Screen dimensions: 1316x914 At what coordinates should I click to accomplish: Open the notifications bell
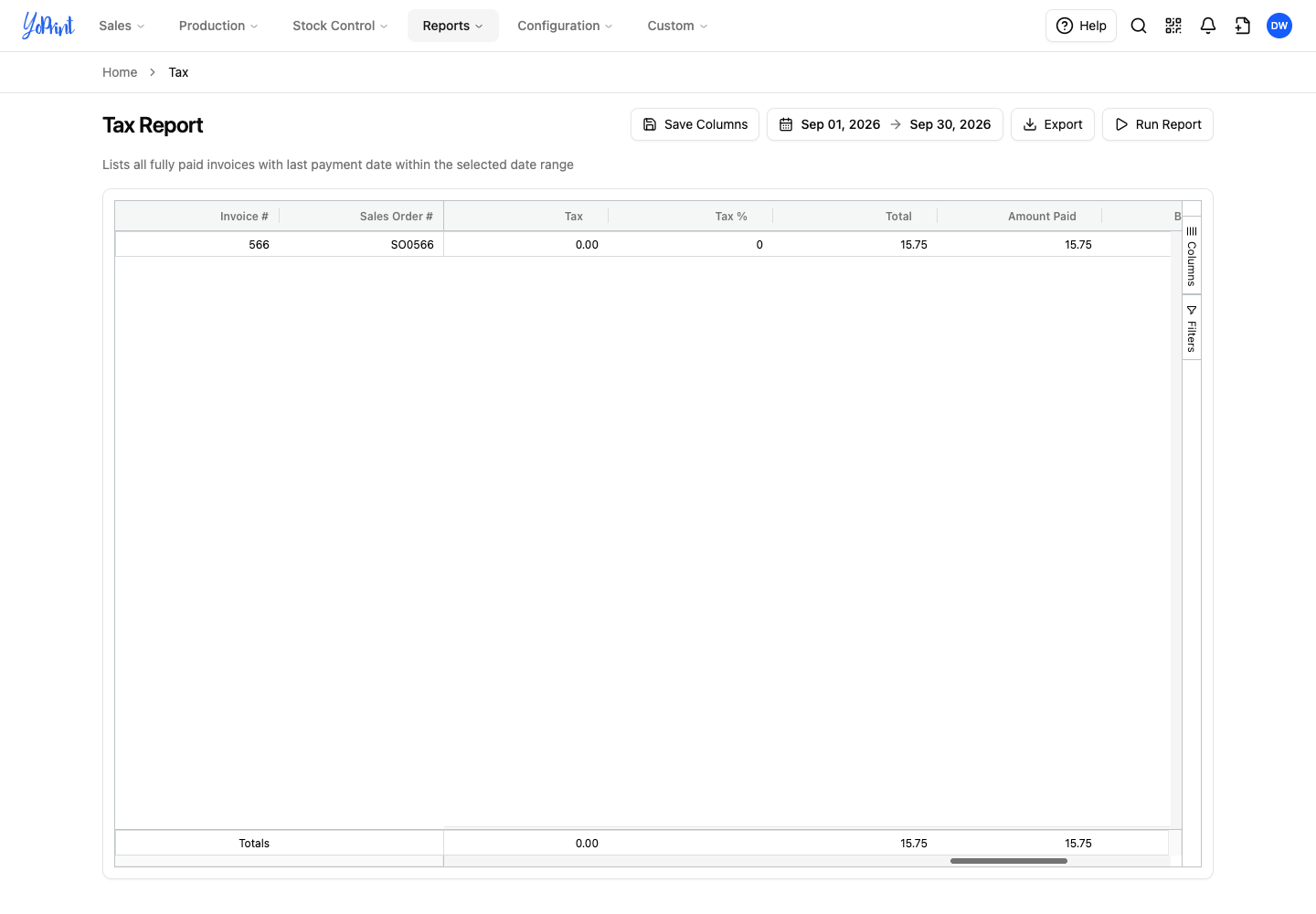coord(1208,26)
